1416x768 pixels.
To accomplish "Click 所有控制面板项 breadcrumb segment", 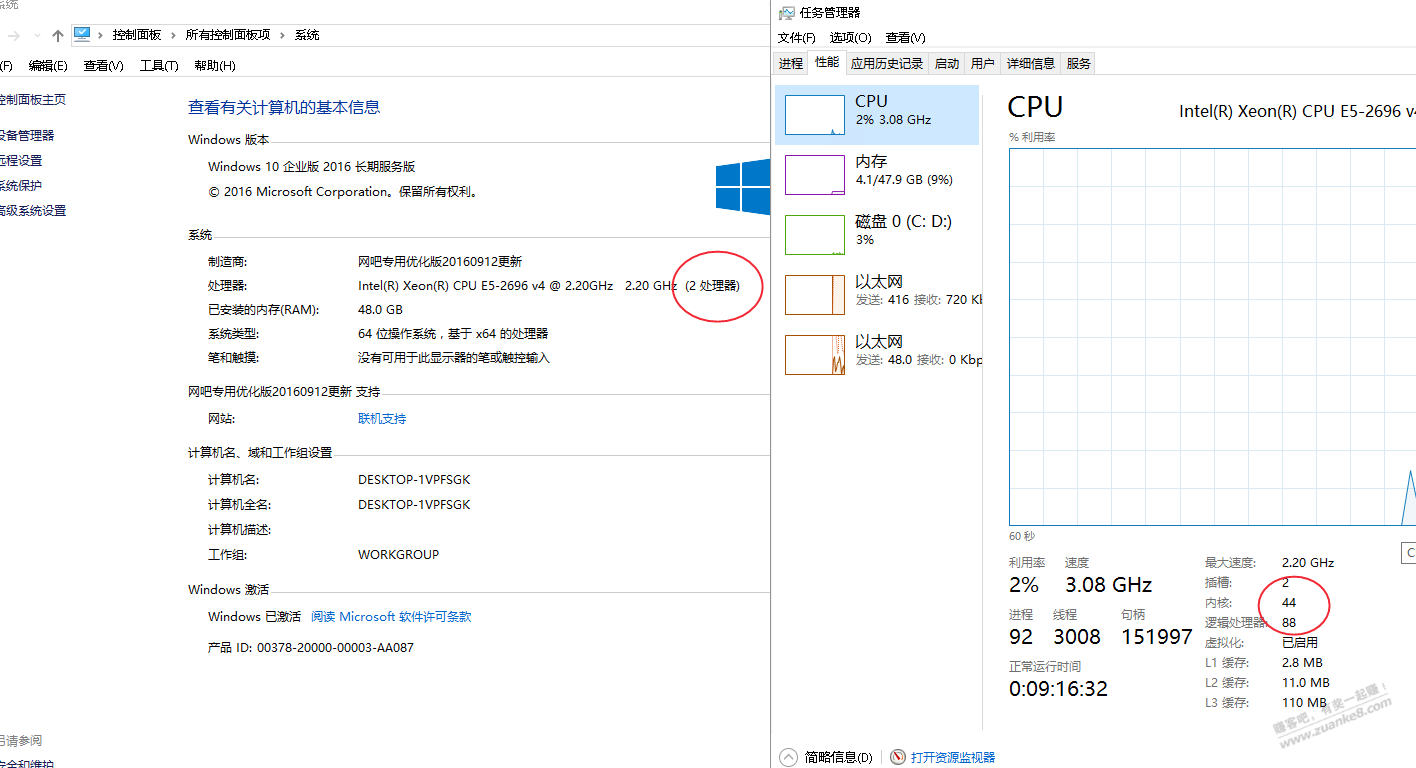I will (228, 35).
